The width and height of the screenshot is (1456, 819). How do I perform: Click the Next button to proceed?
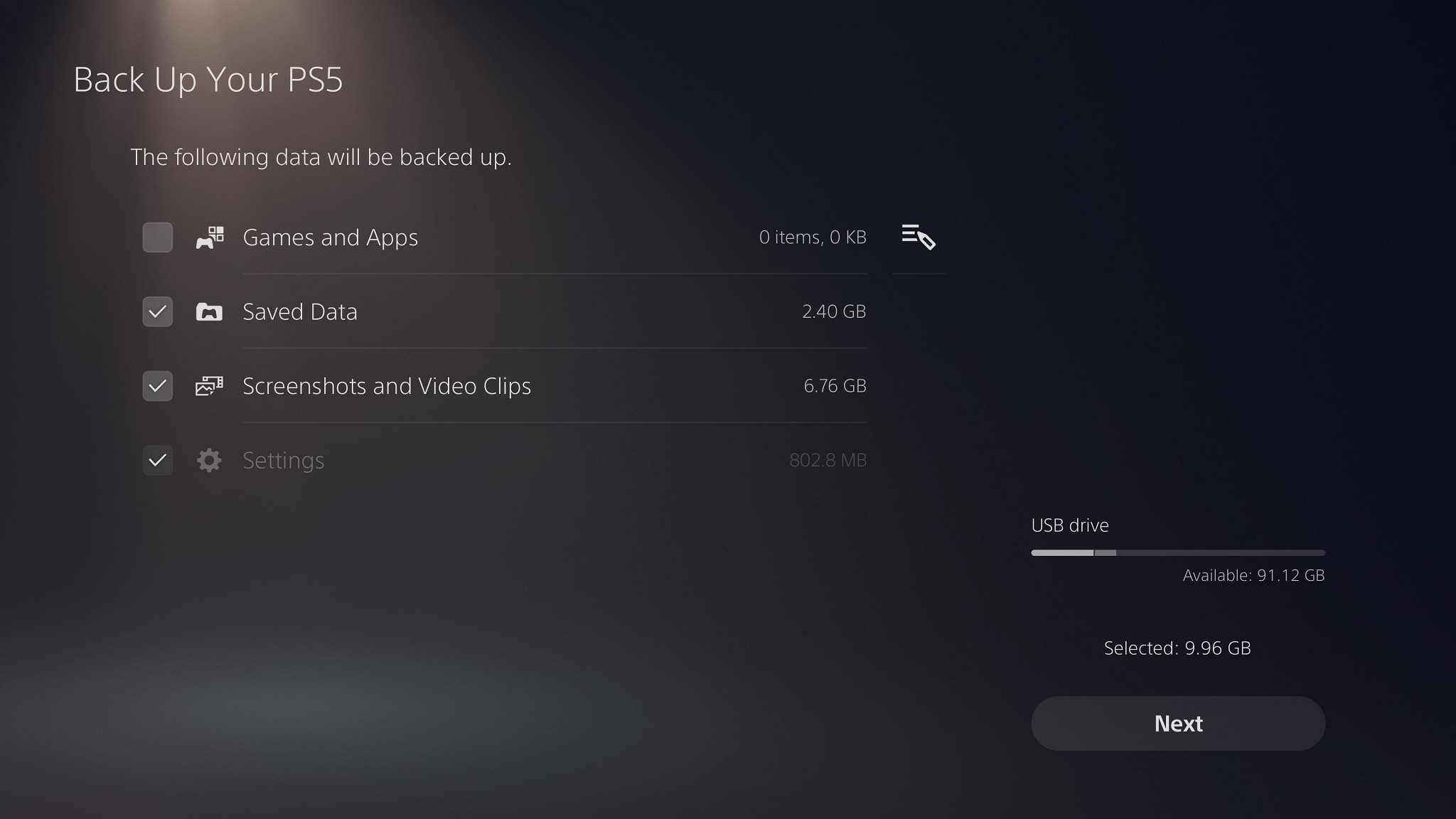[1178, 723]
